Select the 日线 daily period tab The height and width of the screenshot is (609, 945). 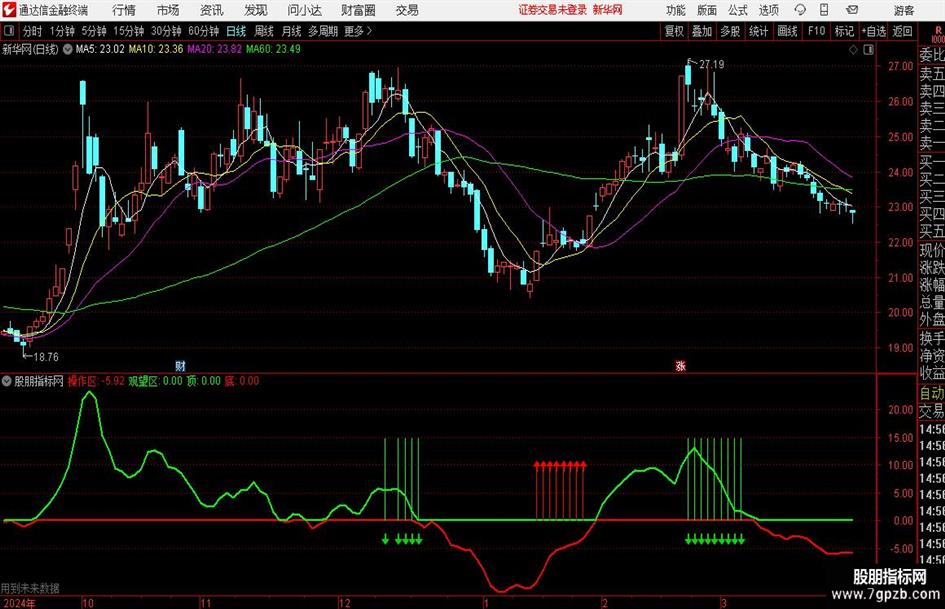(x=236, y=31)
